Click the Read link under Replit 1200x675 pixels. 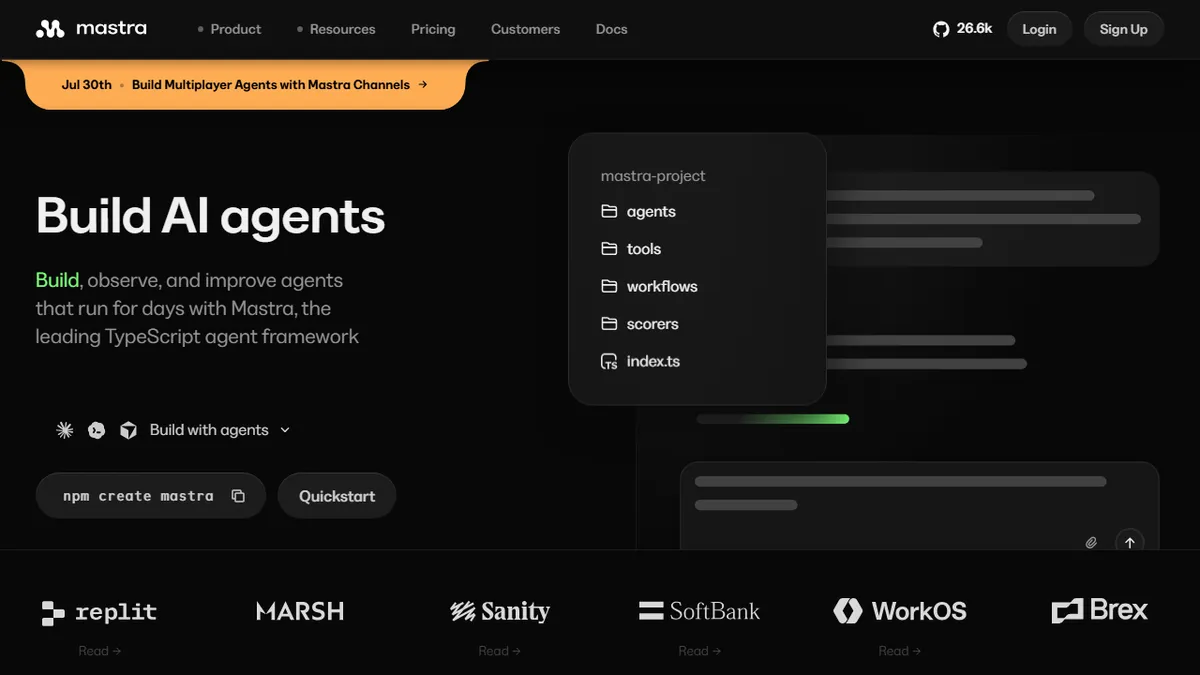point(100,651)
